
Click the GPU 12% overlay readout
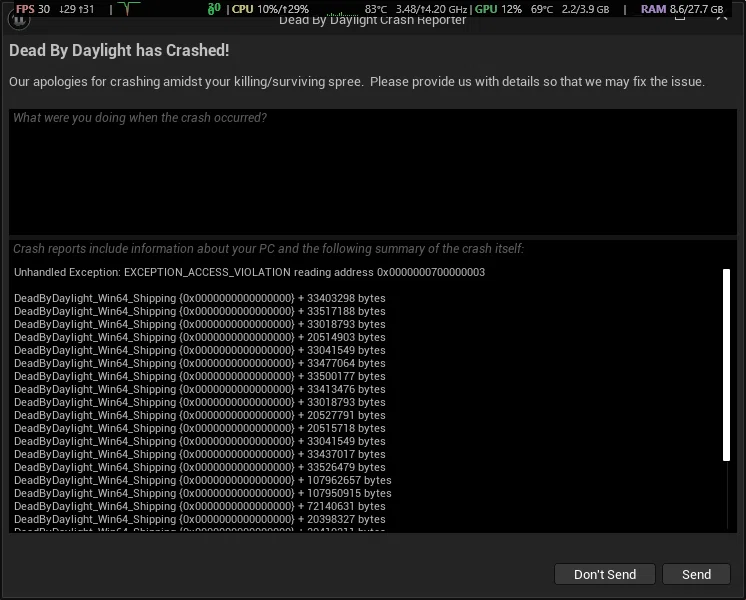498,9
